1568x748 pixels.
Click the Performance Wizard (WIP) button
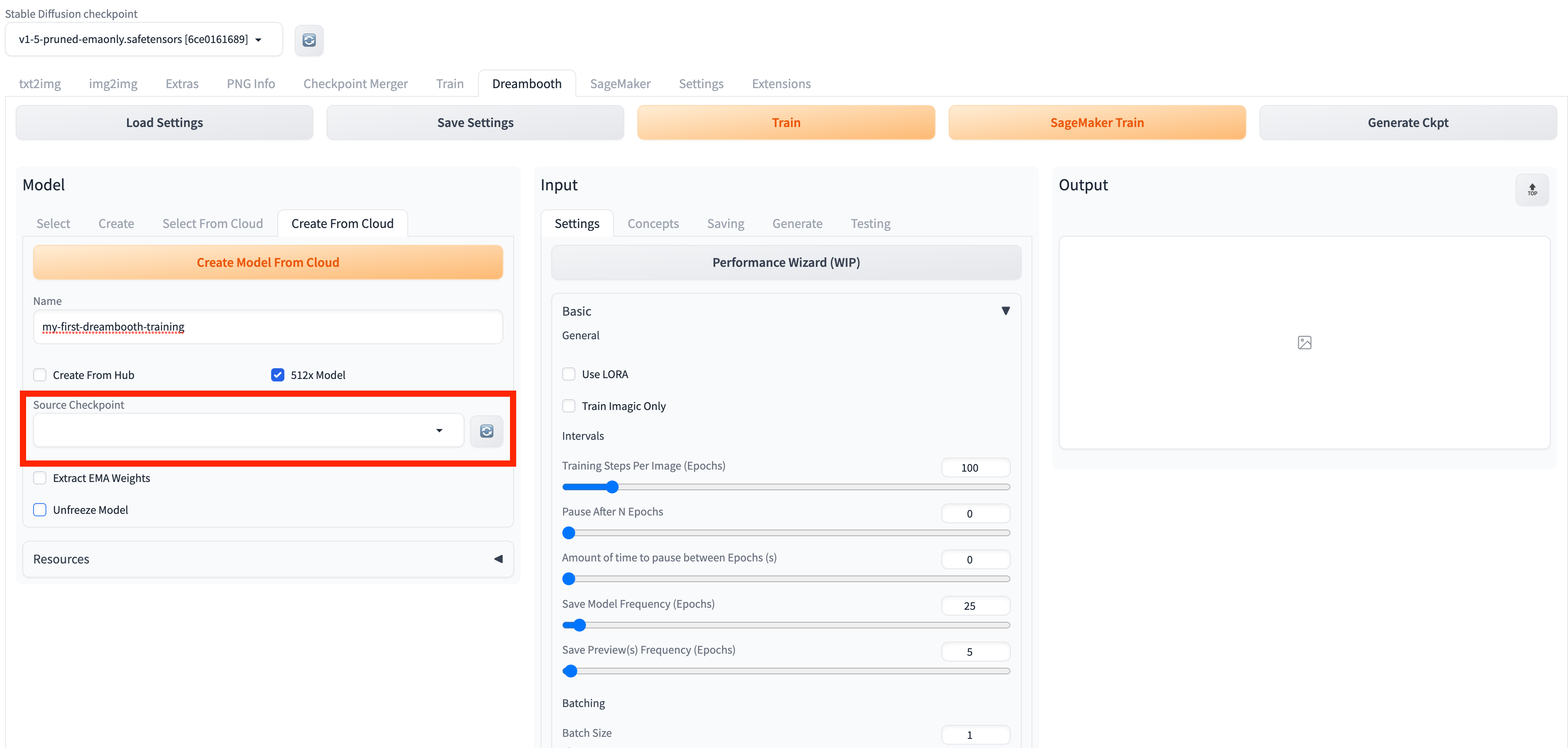pyautogui.click(x=785, y=263)
